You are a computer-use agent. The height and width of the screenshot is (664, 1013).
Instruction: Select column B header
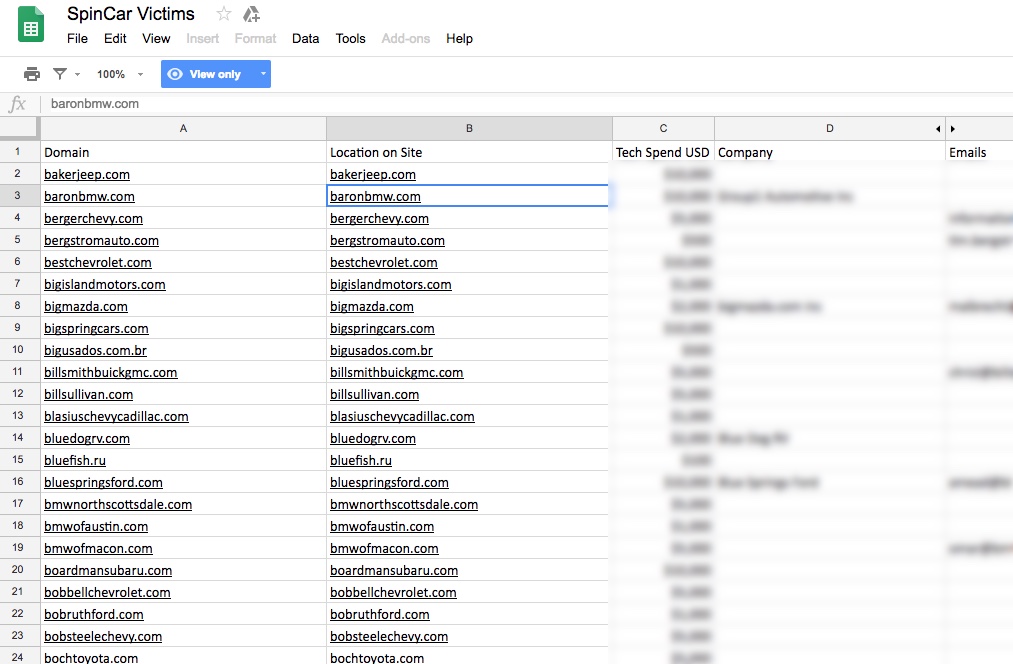tap(470, 129)
